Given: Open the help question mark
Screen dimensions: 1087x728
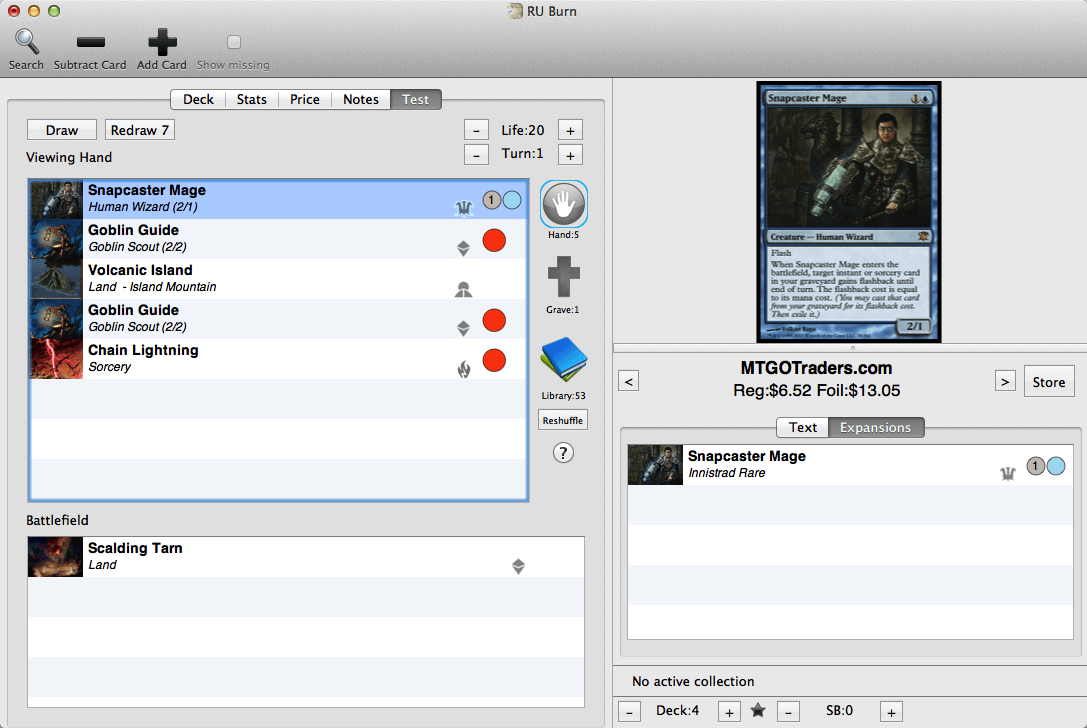Looking at the screenshot, I should [x=563, y=453].
